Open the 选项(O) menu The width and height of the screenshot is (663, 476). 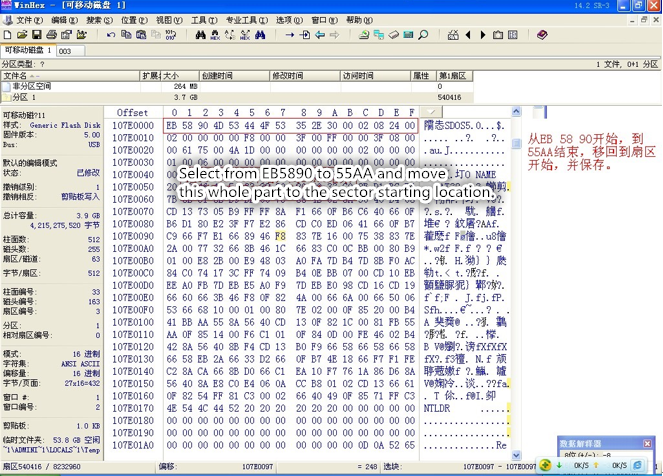(290, 20)
